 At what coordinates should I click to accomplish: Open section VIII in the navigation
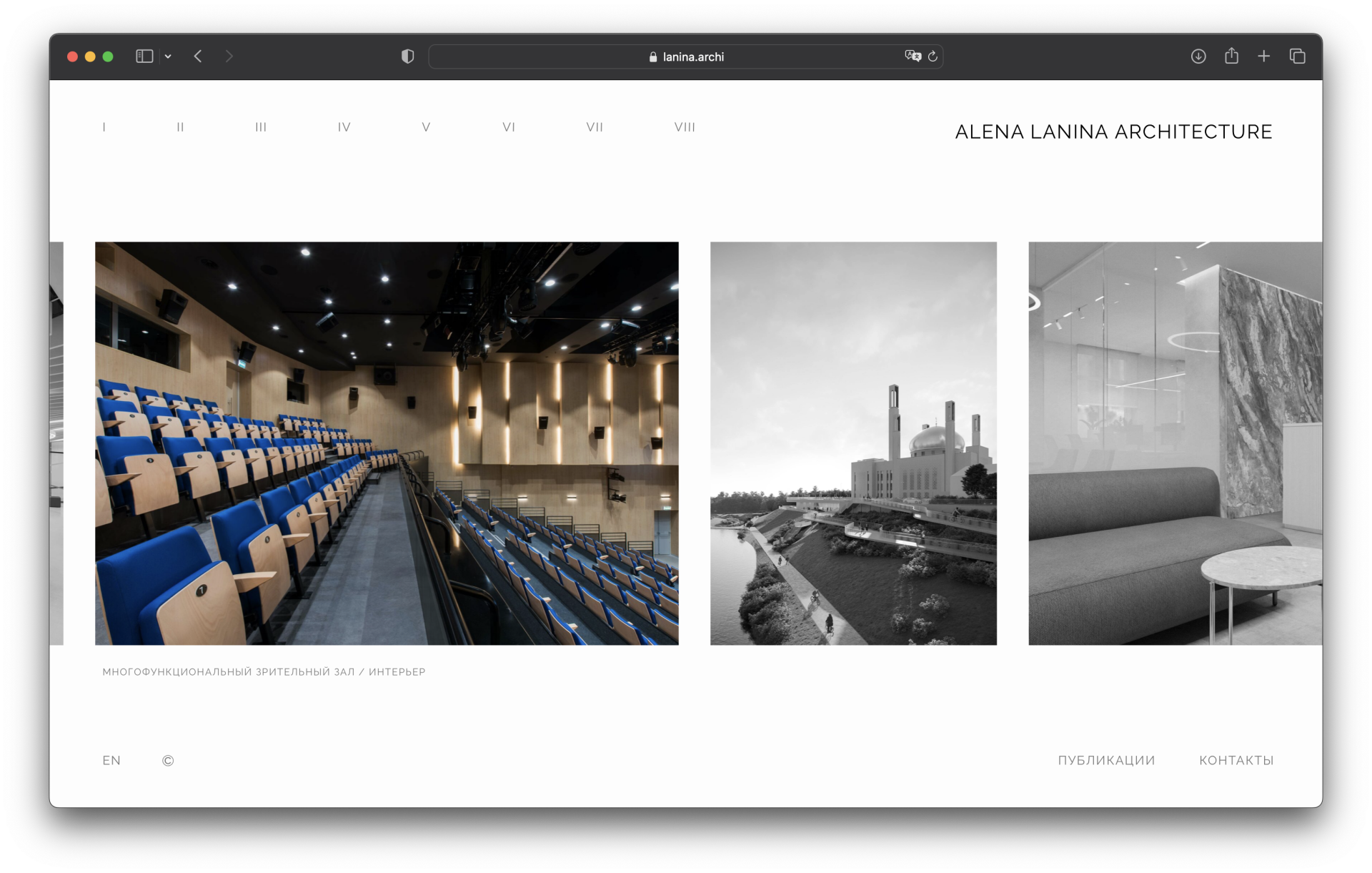[x=685, y=127]
